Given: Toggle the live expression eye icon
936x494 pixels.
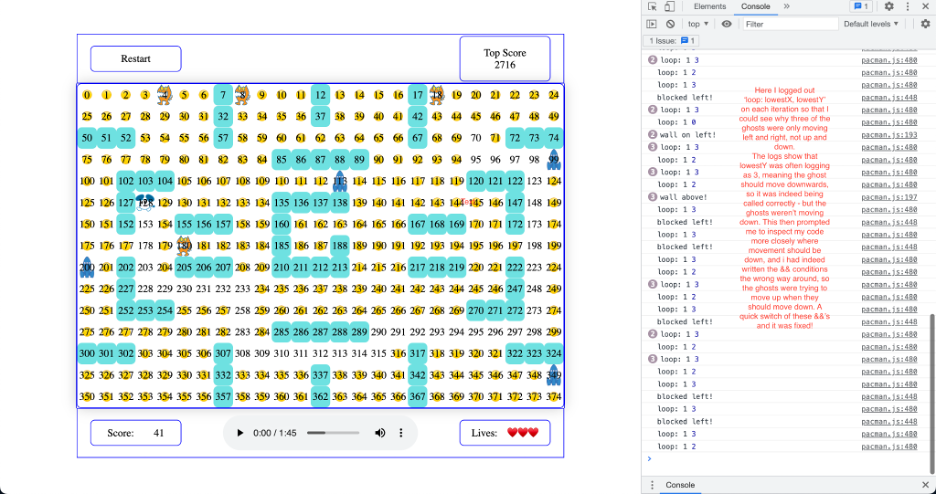Looking at the screenshot, I should [x=726, y=24].
